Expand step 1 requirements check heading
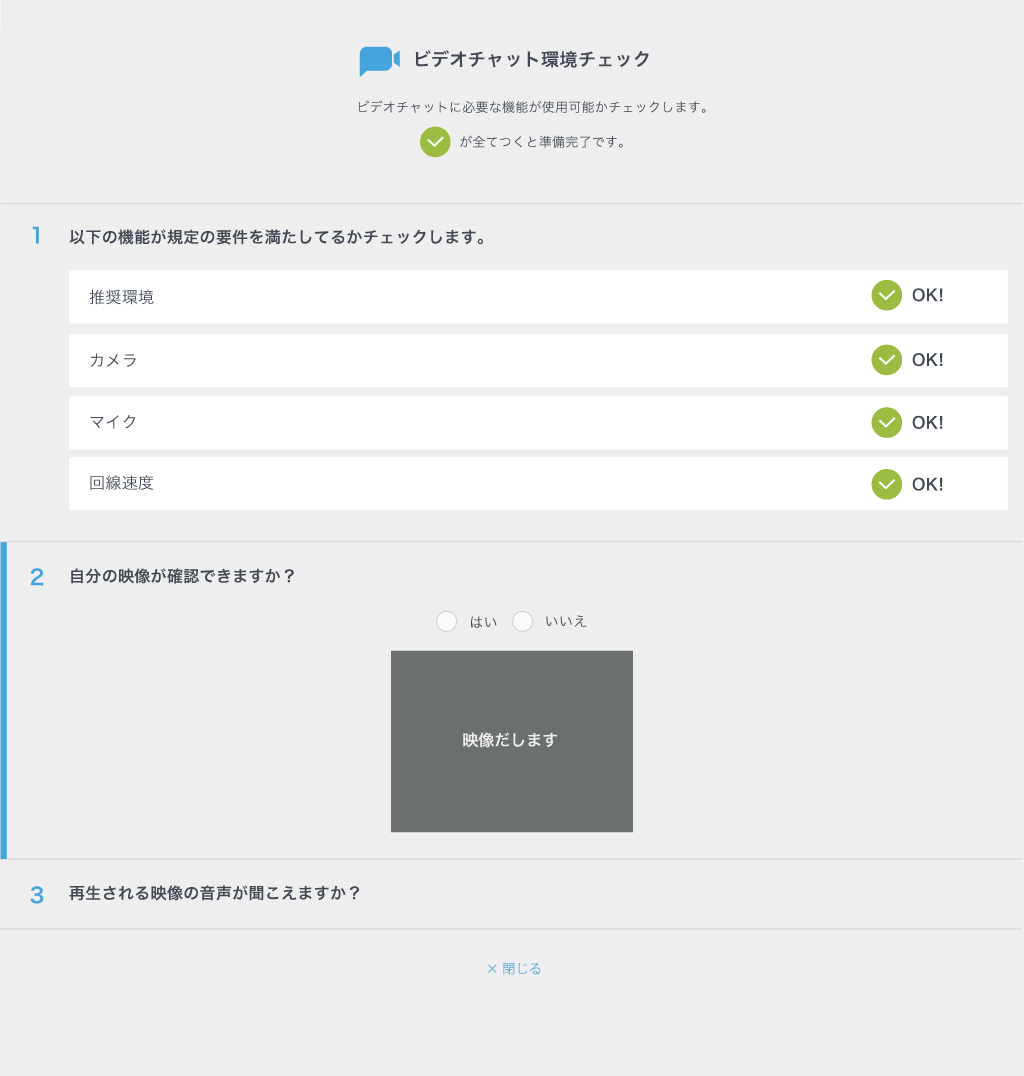1024x1076 pixels. coord(278,237)
